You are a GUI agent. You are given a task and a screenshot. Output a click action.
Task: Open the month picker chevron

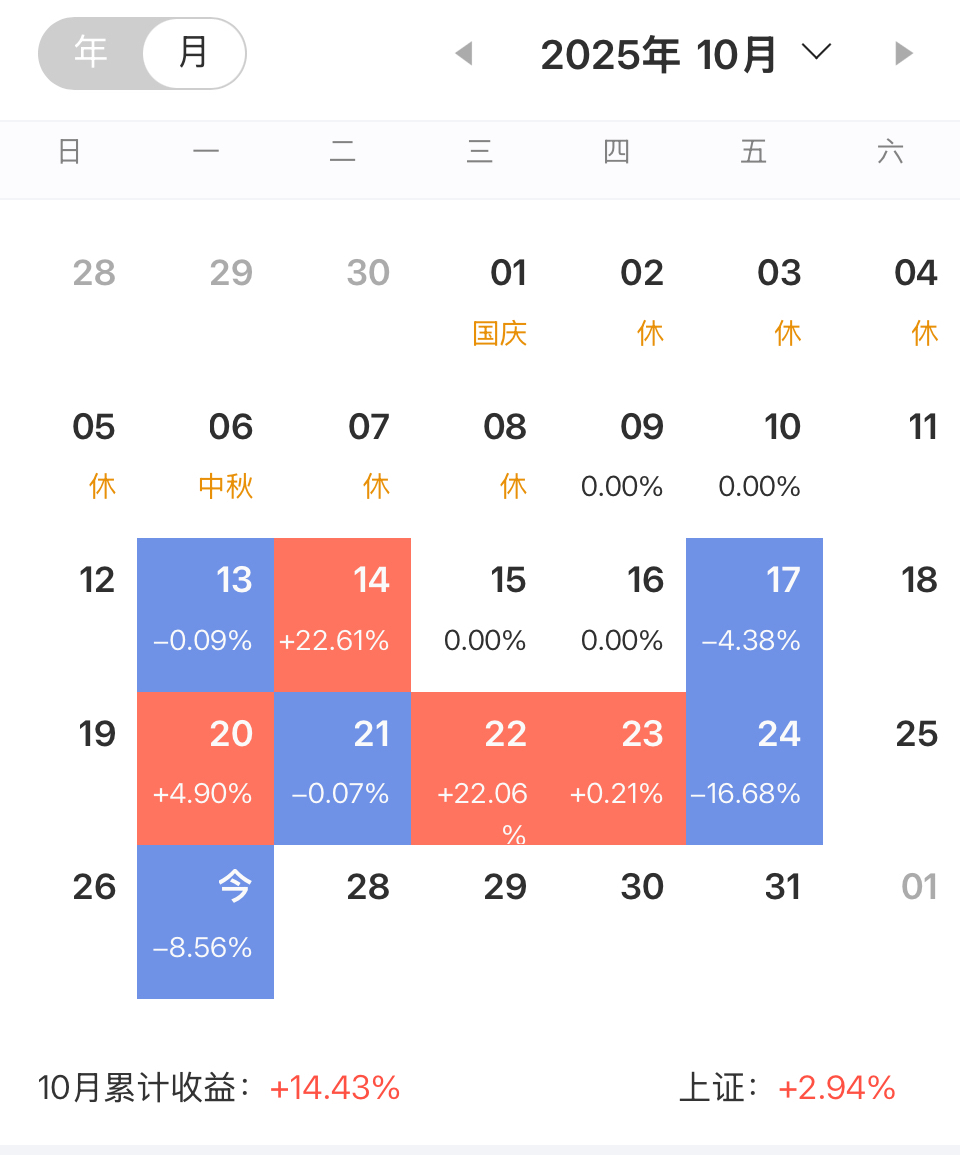click(817, 53)
